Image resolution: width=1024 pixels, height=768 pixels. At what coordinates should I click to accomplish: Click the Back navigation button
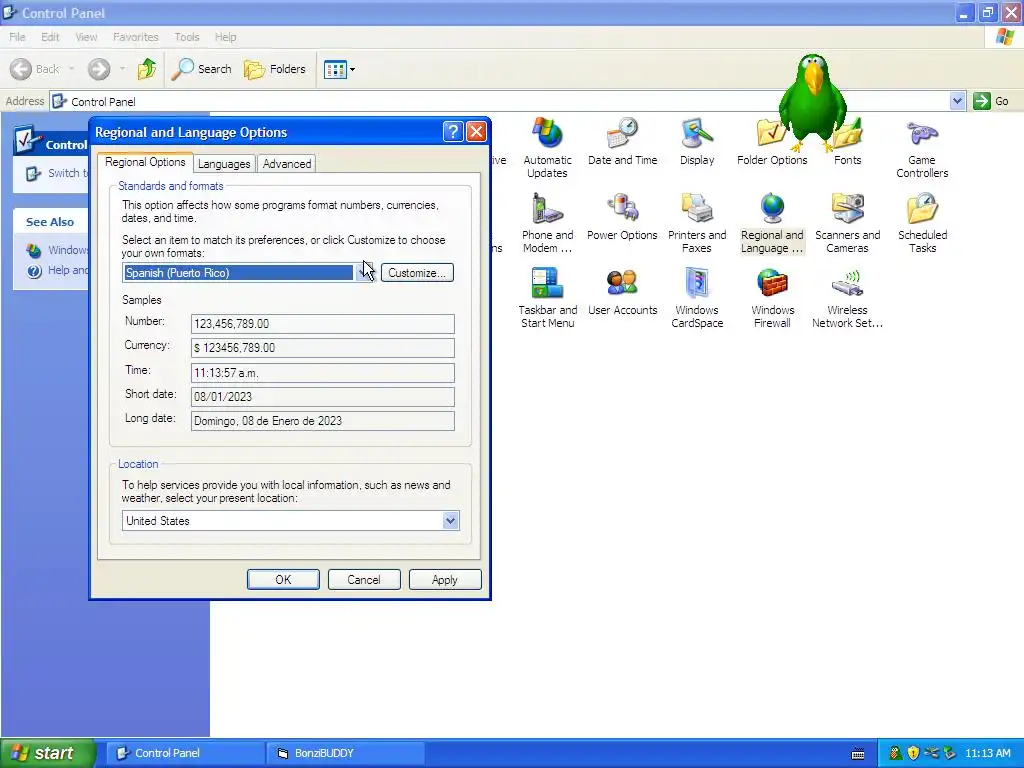pos(35,69)
